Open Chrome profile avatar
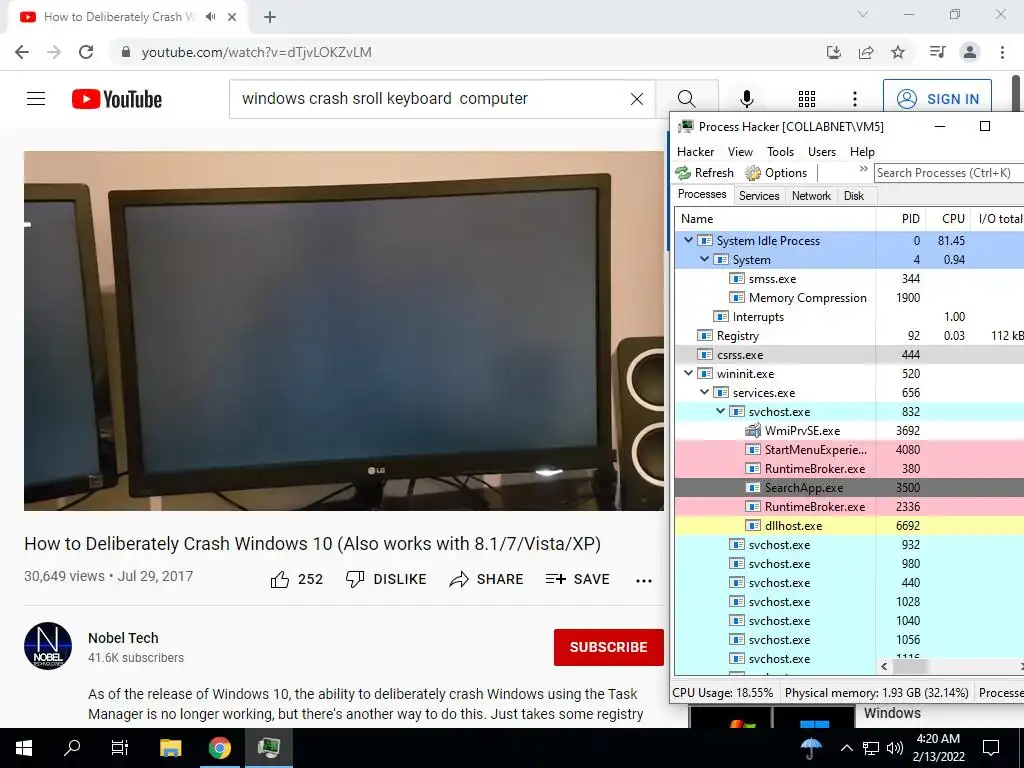This screenshot has height=768, width=1024. (970, 52)
